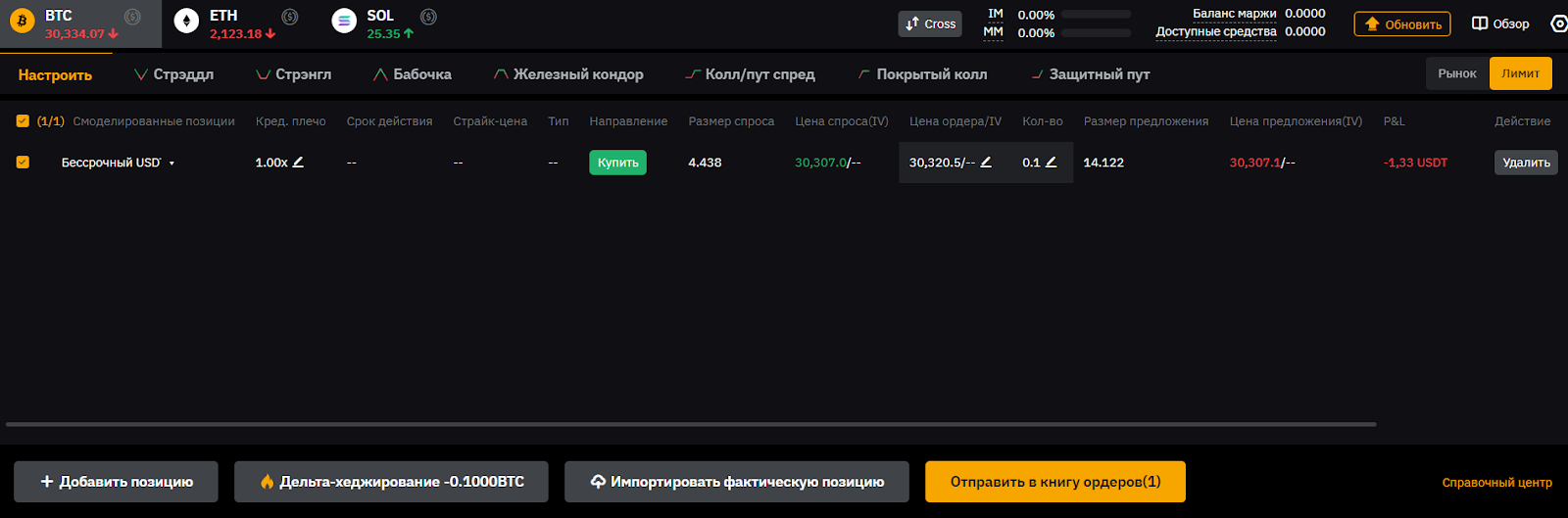This screenshot has height=518, width=1568.
Task: Toggle direction using the Купить button
Action: pos(617,163)
